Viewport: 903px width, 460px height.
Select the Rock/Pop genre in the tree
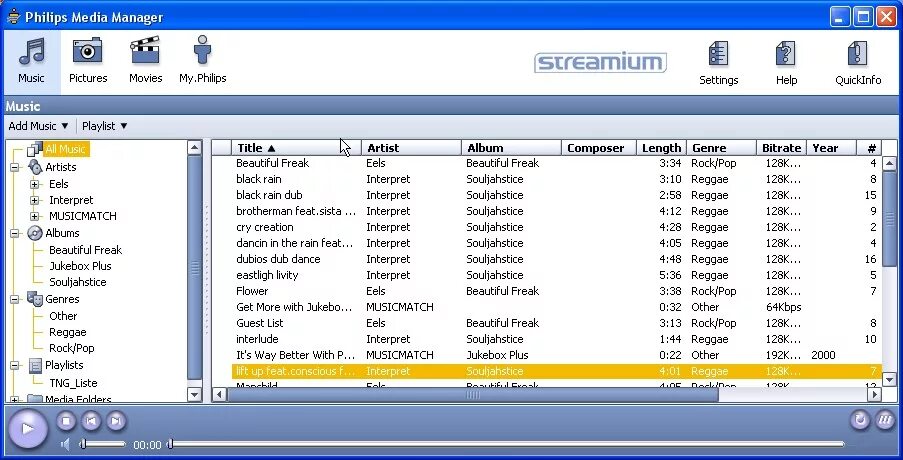point(71,348)
